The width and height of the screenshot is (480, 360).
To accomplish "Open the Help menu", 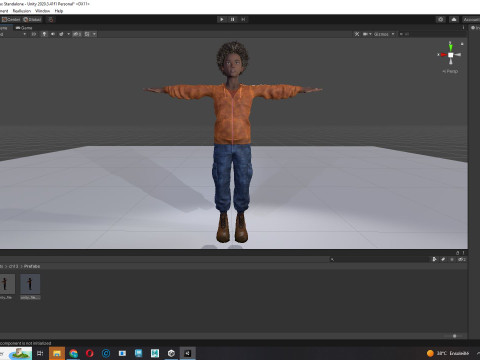I will pyautogui.click(x=59, y=11).
